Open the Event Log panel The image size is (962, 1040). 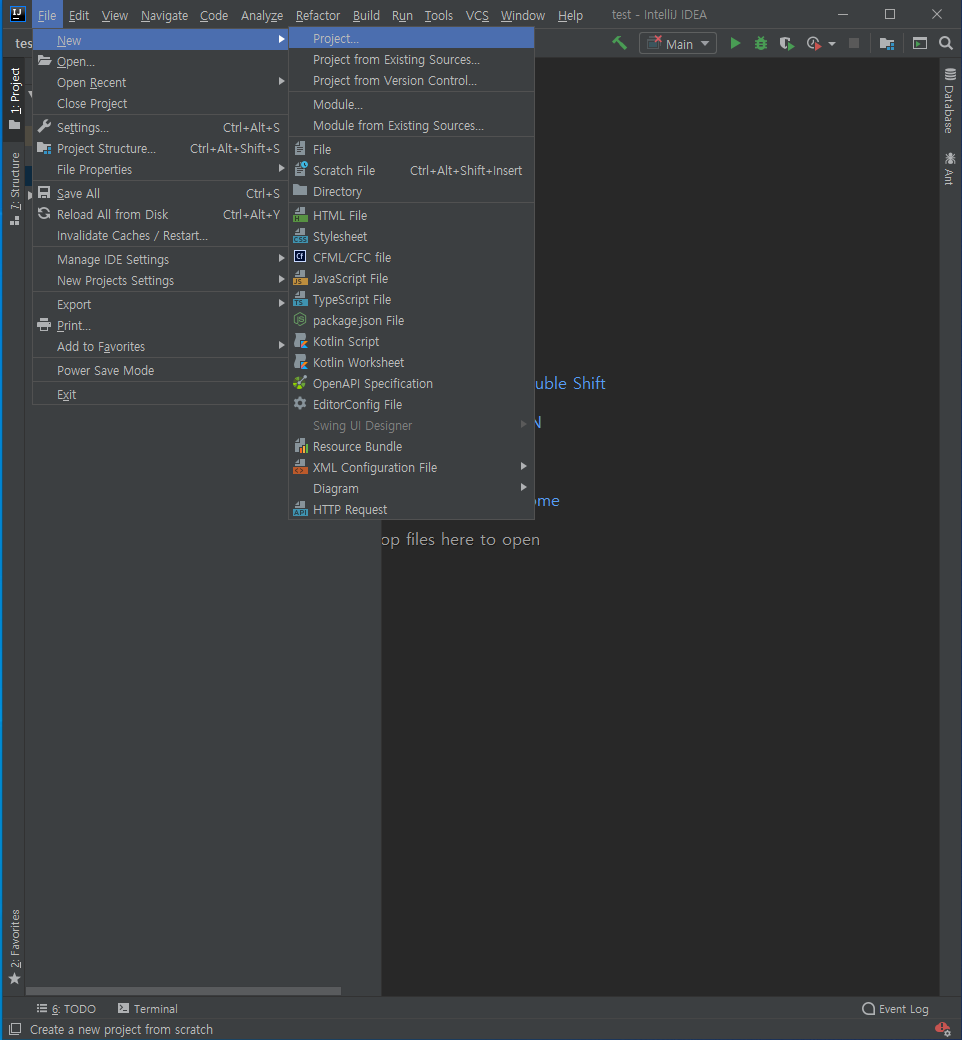coord(895,1009)
